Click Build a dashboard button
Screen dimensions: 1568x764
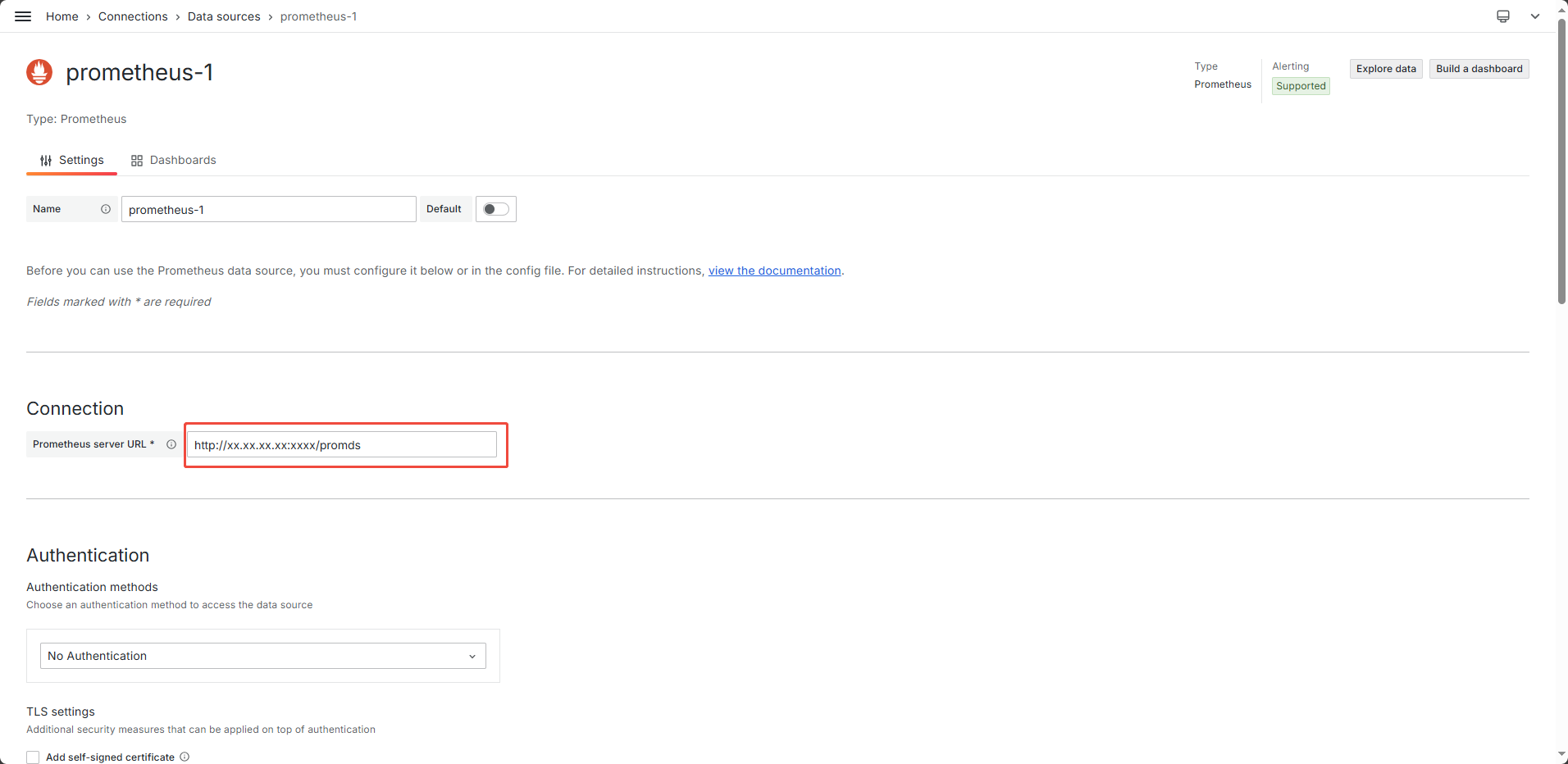click(x=1479, y=69)
